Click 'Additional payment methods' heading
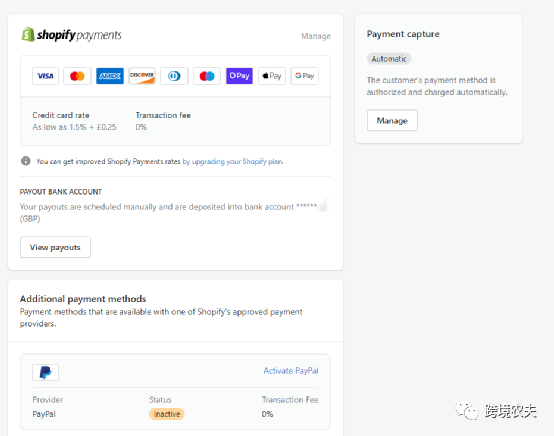Image resolution: width=554 pixels, height=436 pixels. 83,299
